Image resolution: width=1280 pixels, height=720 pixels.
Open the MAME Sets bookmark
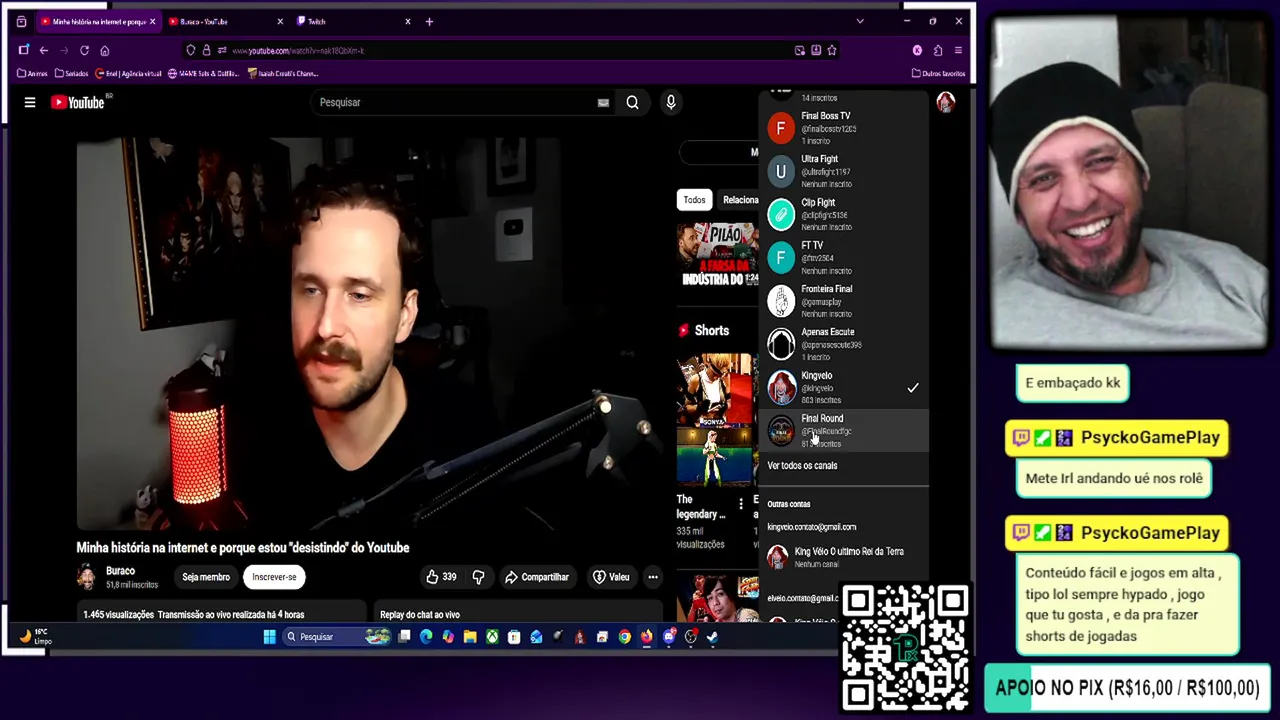pos(203,73)
